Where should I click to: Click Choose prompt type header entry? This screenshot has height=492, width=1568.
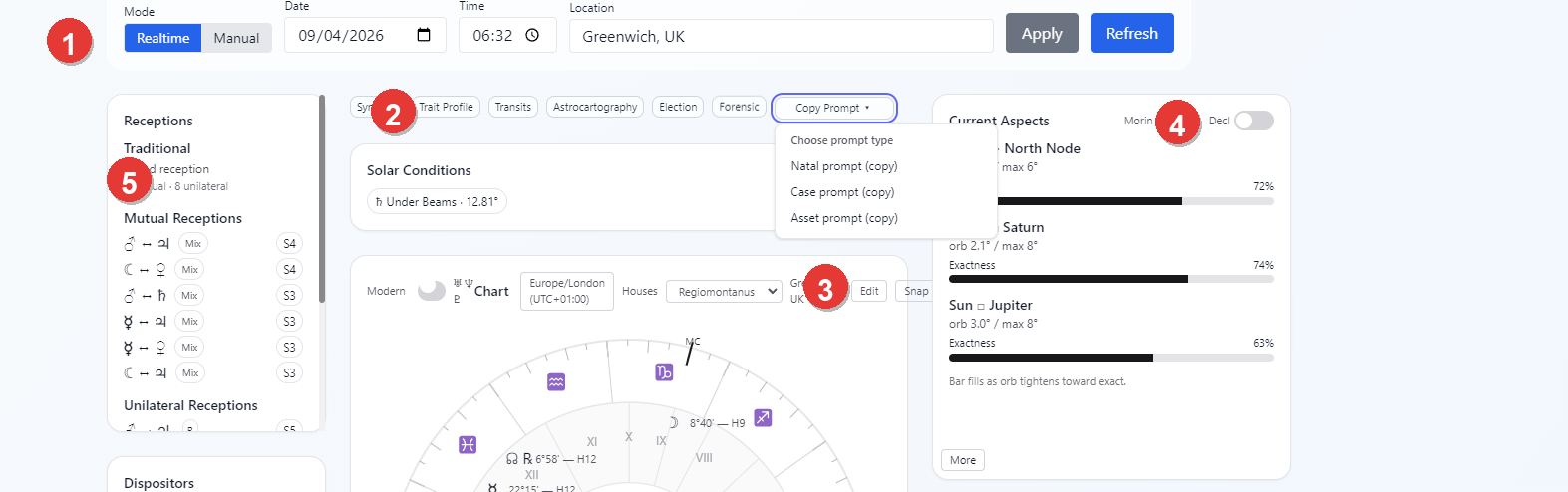click(842, 140)
